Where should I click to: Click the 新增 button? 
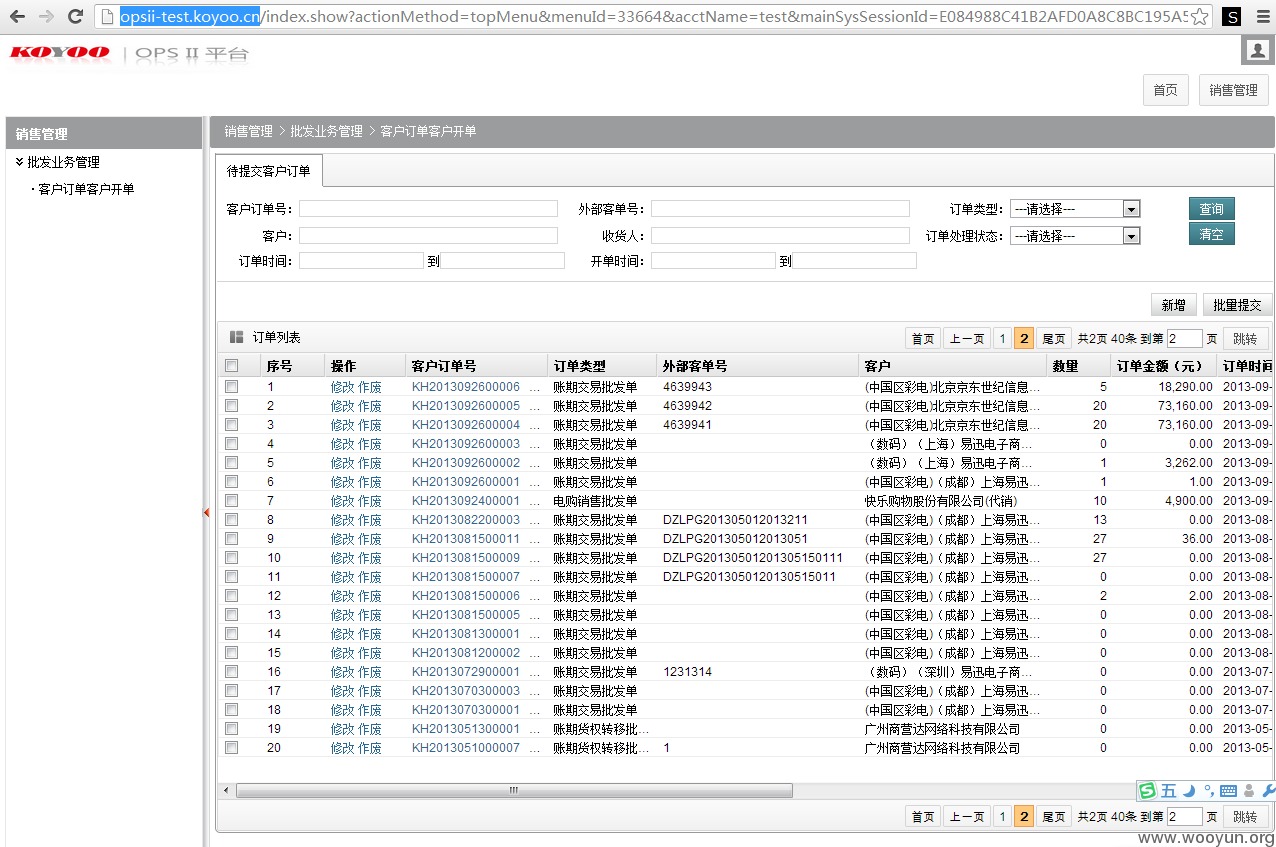tap(1173, 305)
